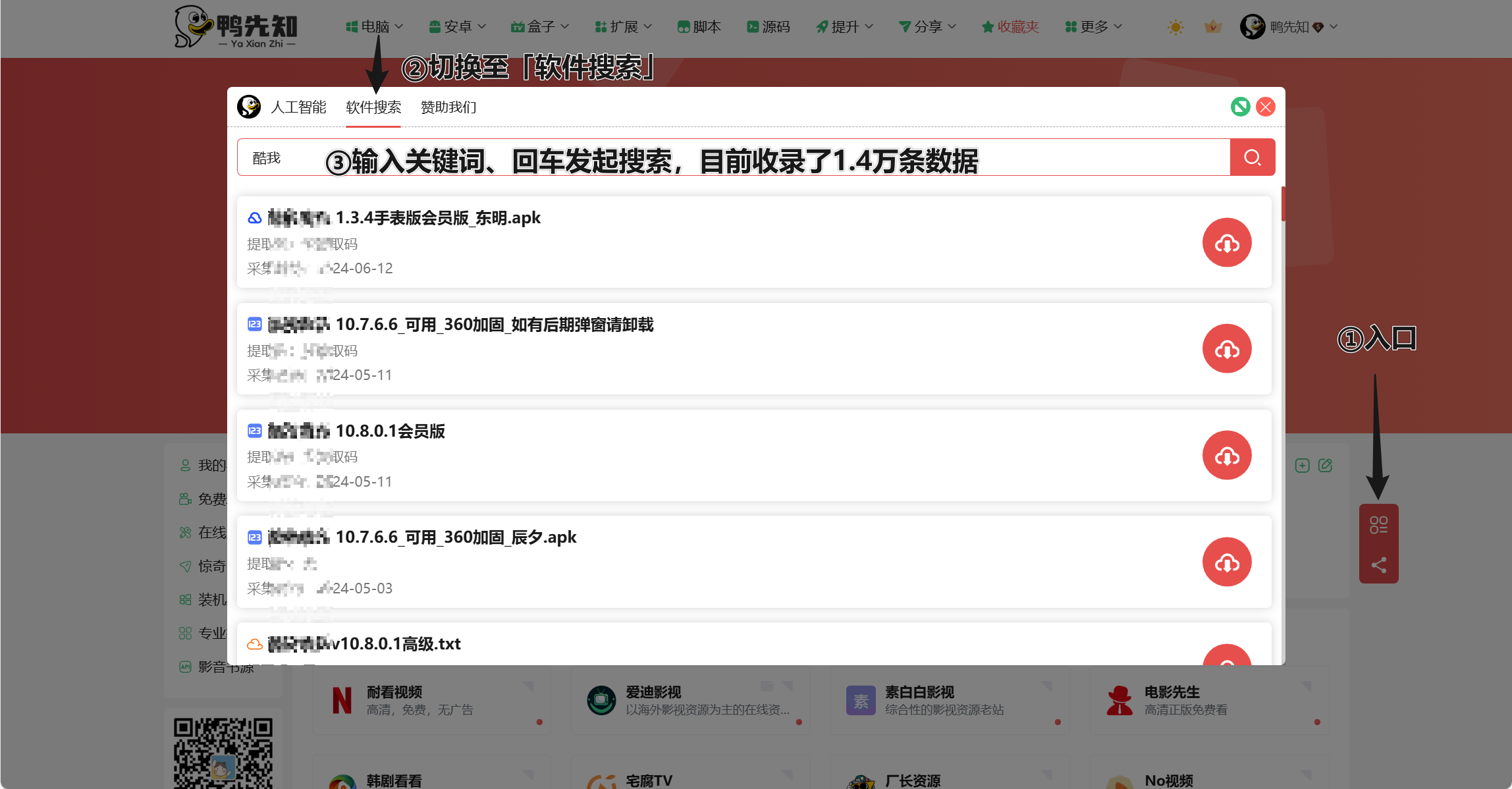Screen dimensions: 1512x789
Task: Open the 电影先生 site card
Action: pos(1210,700)
